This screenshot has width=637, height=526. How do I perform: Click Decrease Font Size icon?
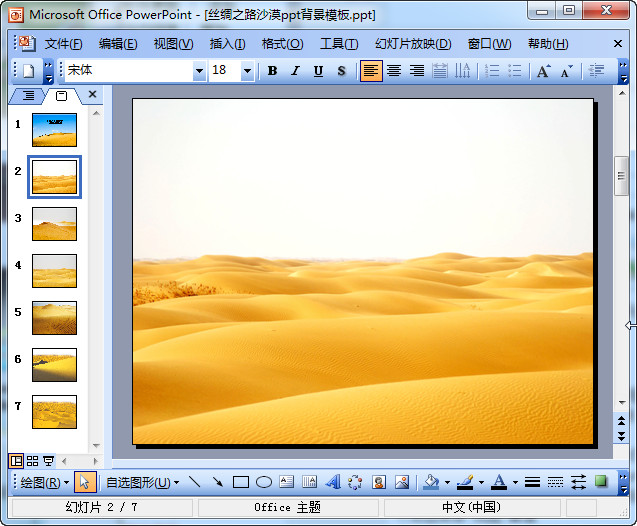(x=566, y=71)
